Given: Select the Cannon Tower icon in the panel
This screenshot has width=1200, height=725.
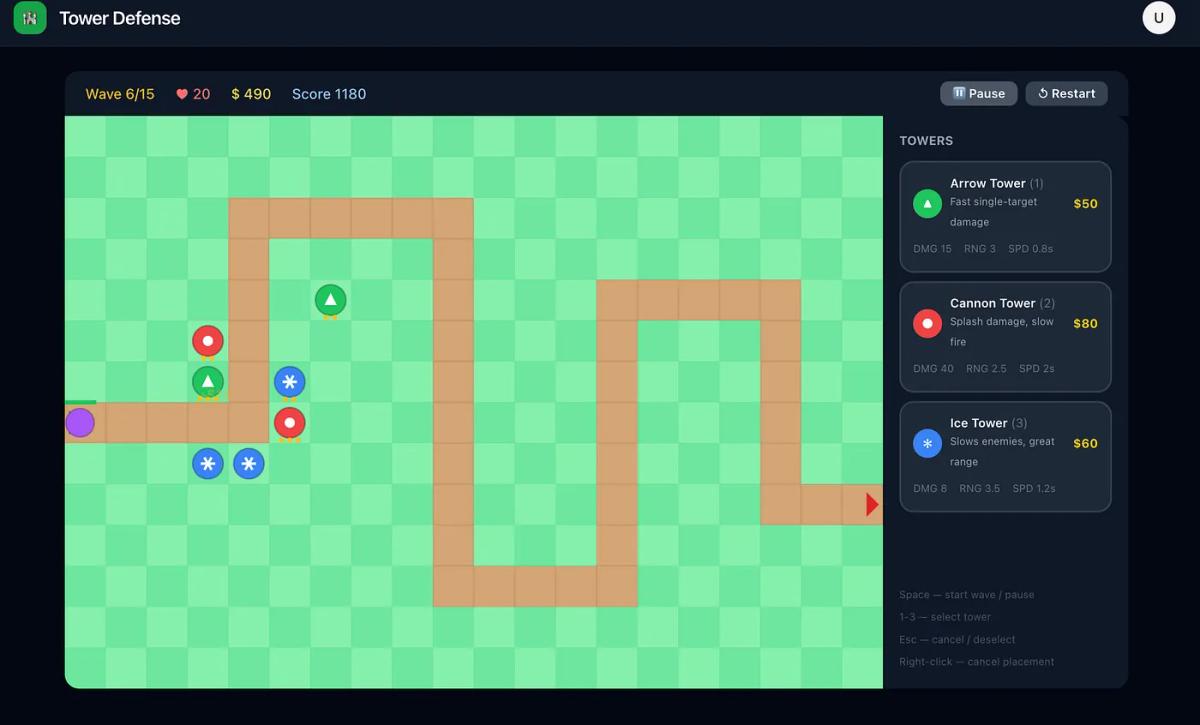Looking at the screenshot, I should point(927,323).
